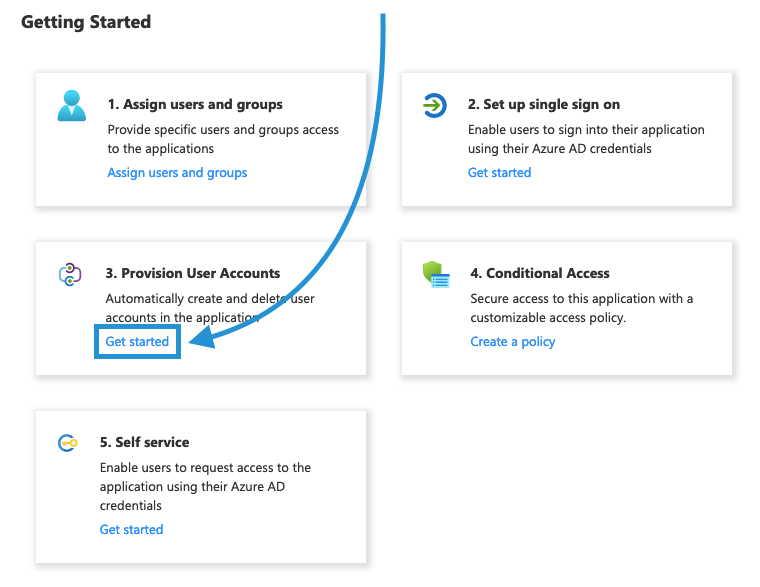
Task: Click the Conditional Access shield icon
Action: tap(436, 274)
